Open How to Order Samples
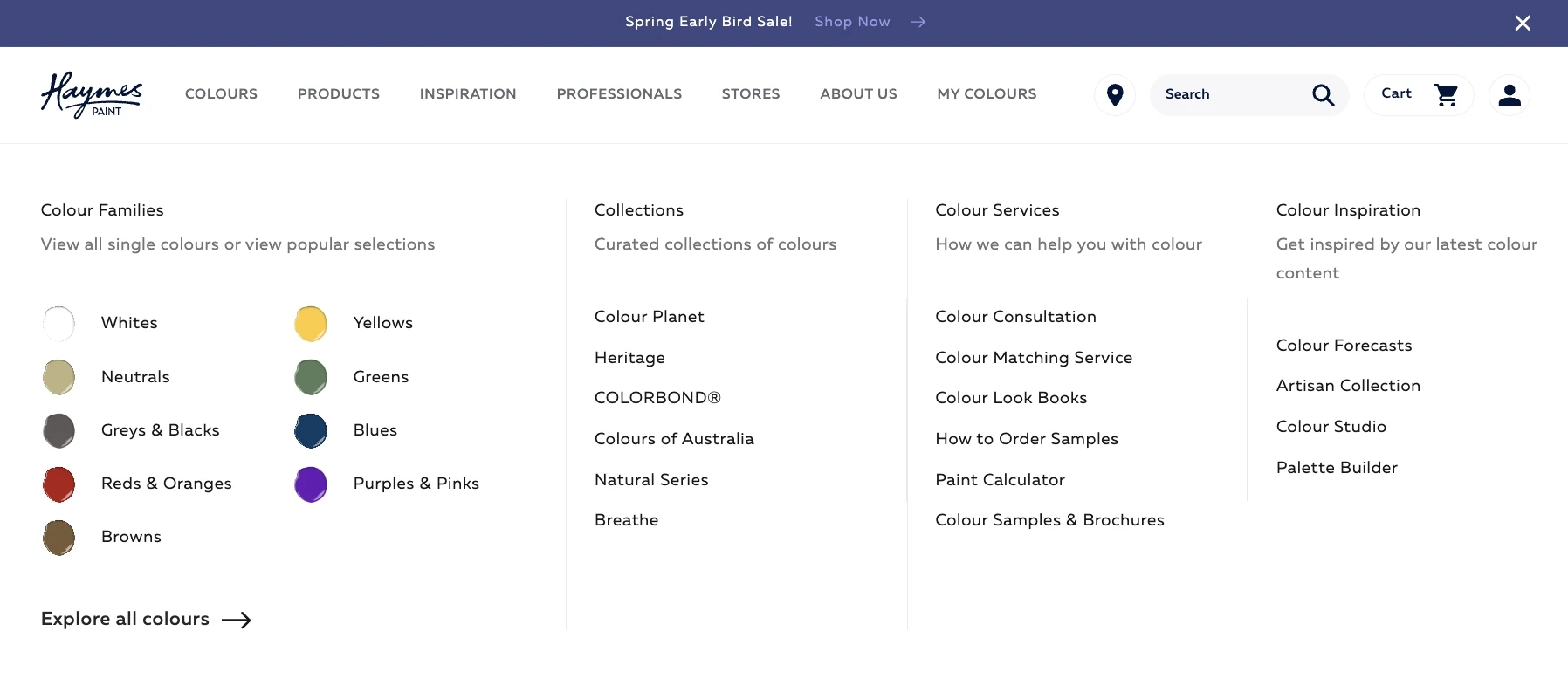The width and height of the screenshot is (1568, 686). (1027, 439)
